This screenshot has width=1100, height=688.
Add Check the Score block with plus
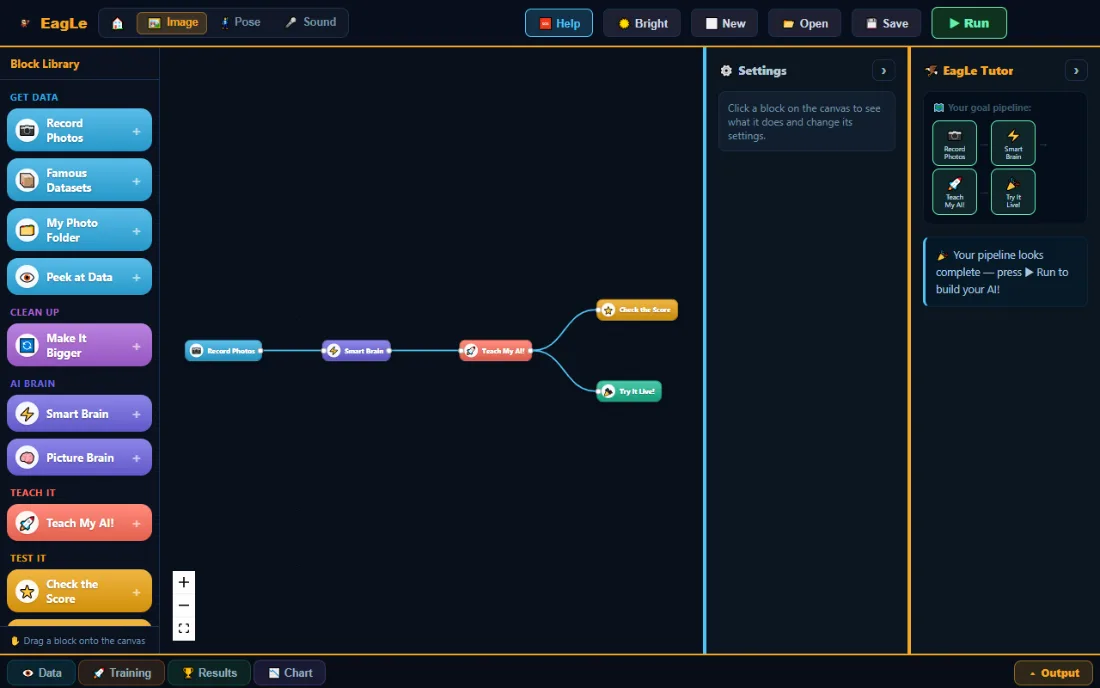[137, 592]
